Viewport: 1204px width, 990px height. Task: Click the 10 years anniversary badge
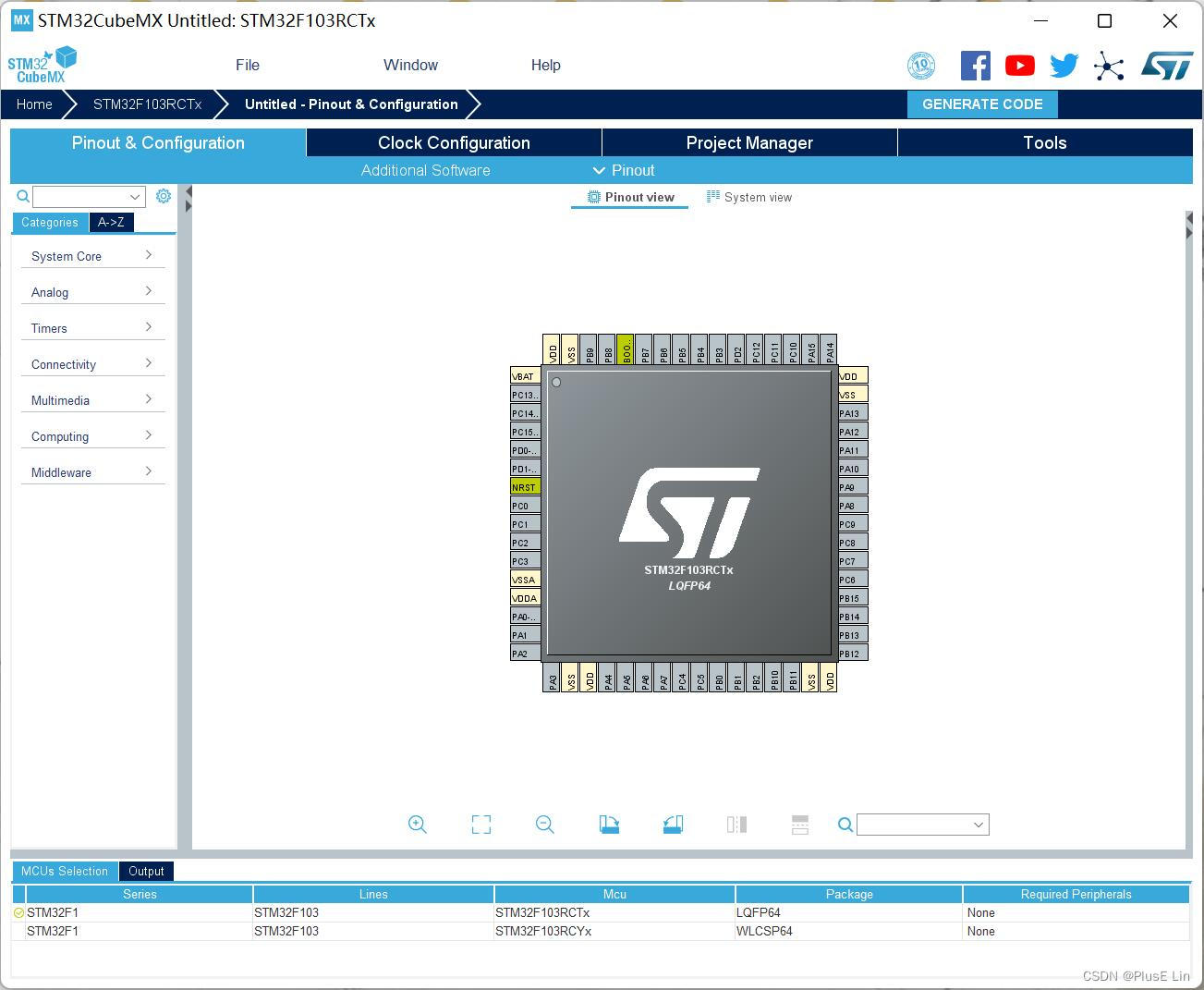[921, 66]
